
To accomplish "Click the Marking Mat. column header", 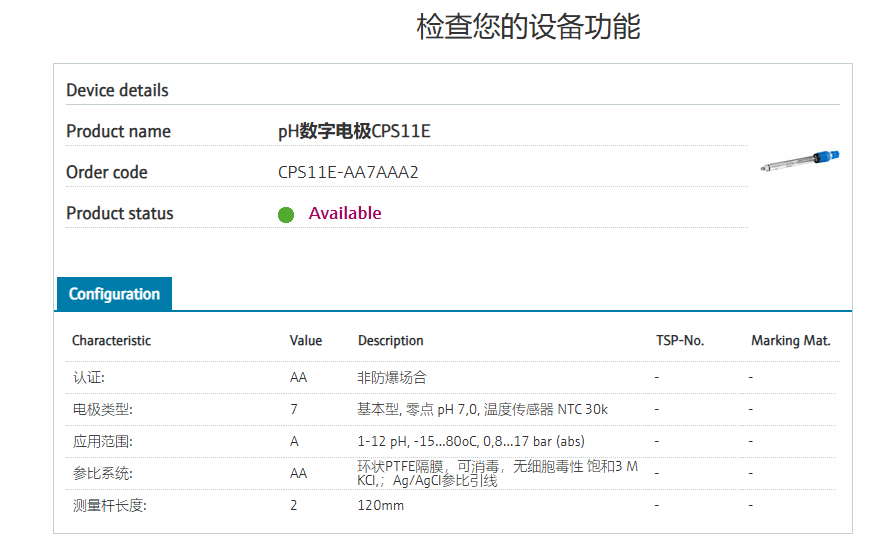I will [x=791, y=341].
